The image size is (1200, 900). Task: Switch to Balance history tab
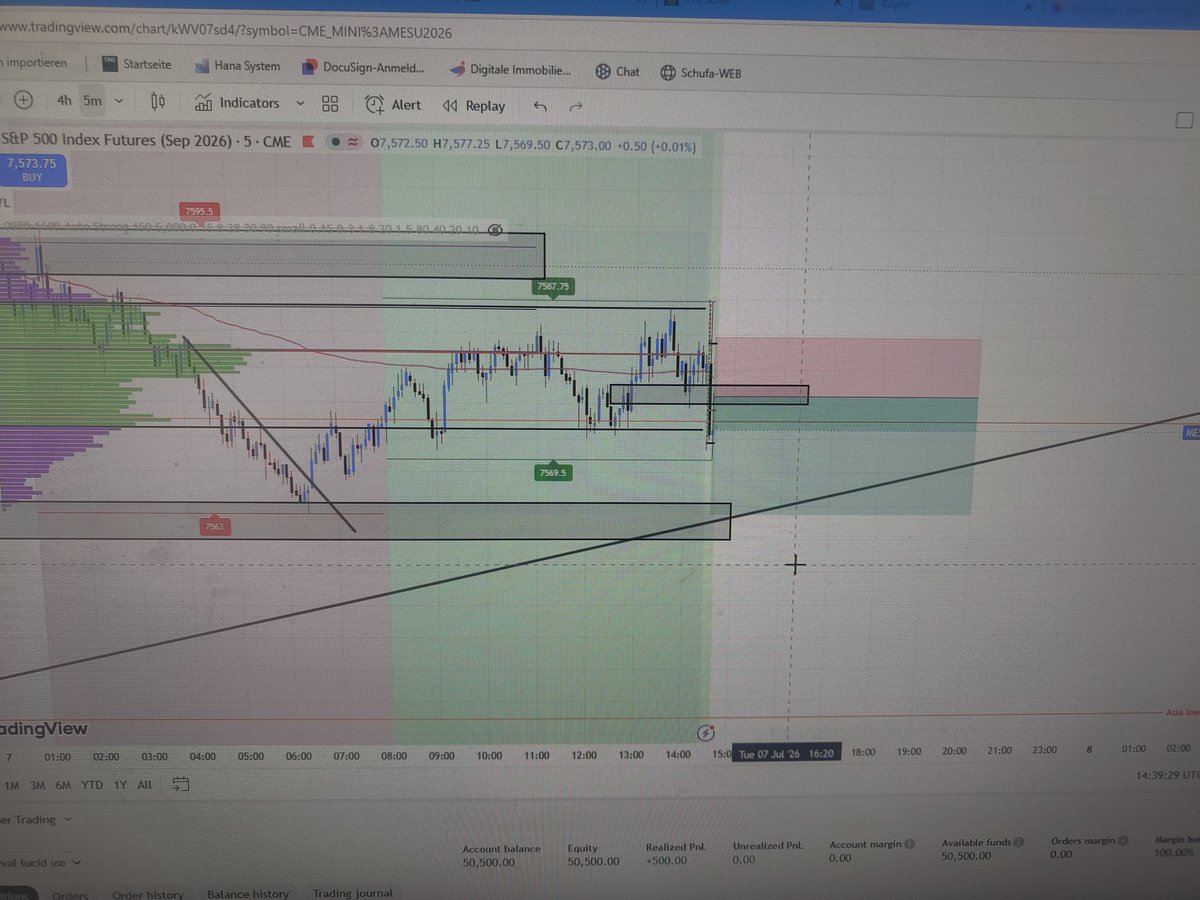coord(248,894)
